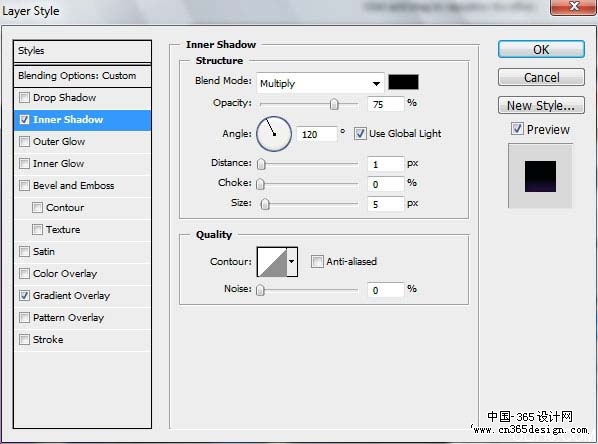
Task: Toggle Use Global Light checkbox
Action: click(360, 134)
